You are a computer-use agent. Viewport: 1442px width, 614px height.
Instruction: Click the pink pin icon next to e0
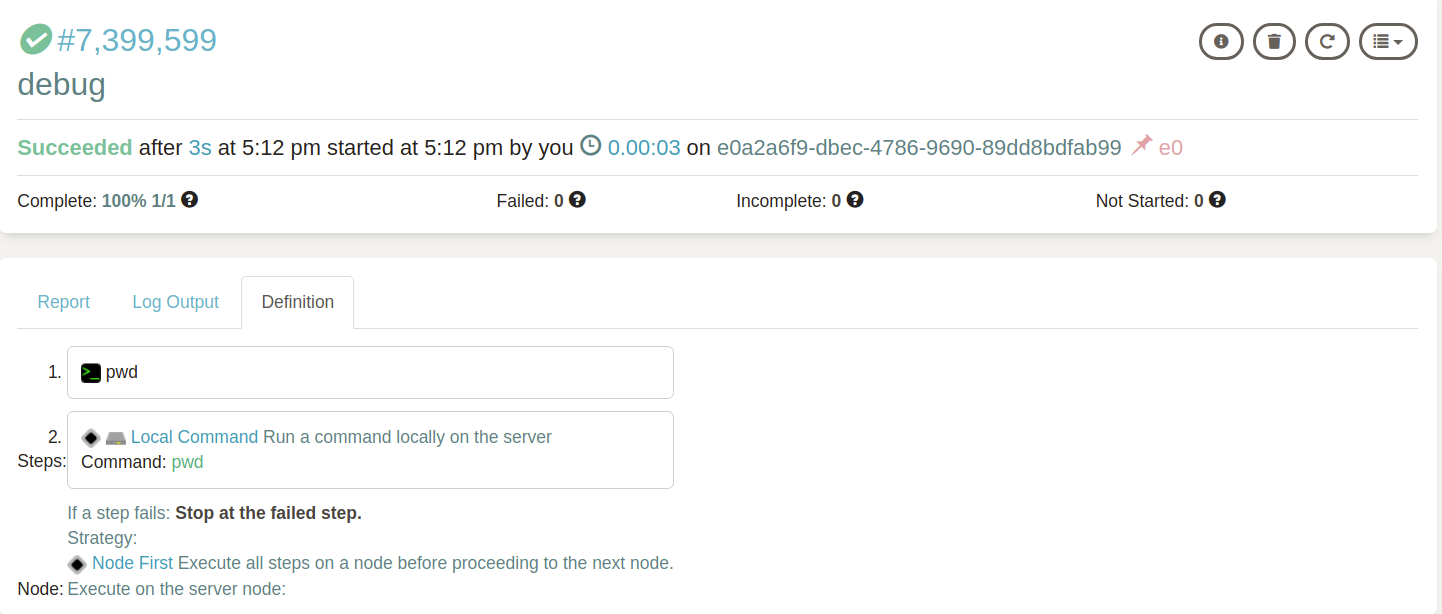click(x=1140, y=146)
